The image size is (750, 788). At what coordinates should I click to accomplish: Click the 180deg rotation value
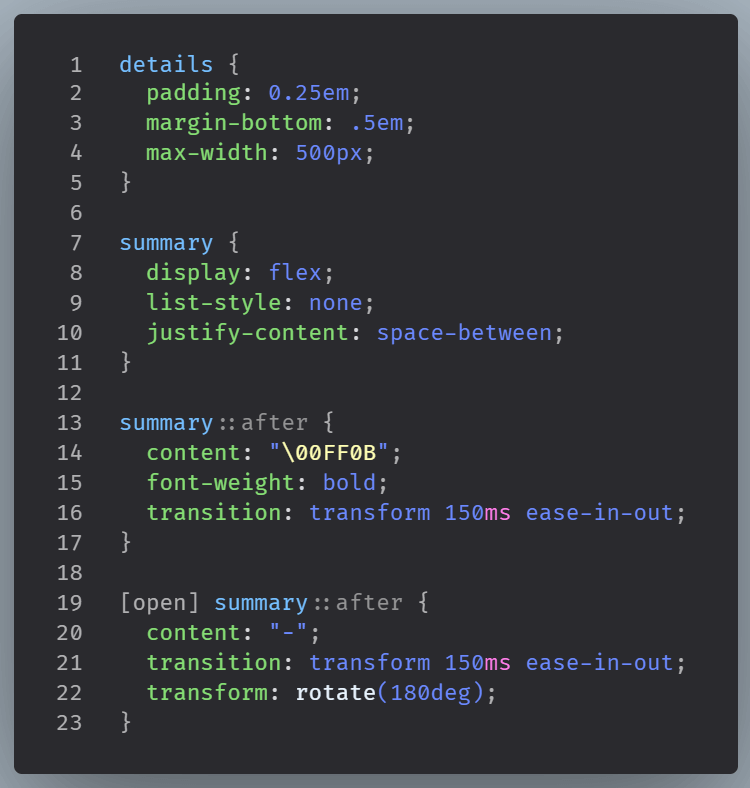430,693
